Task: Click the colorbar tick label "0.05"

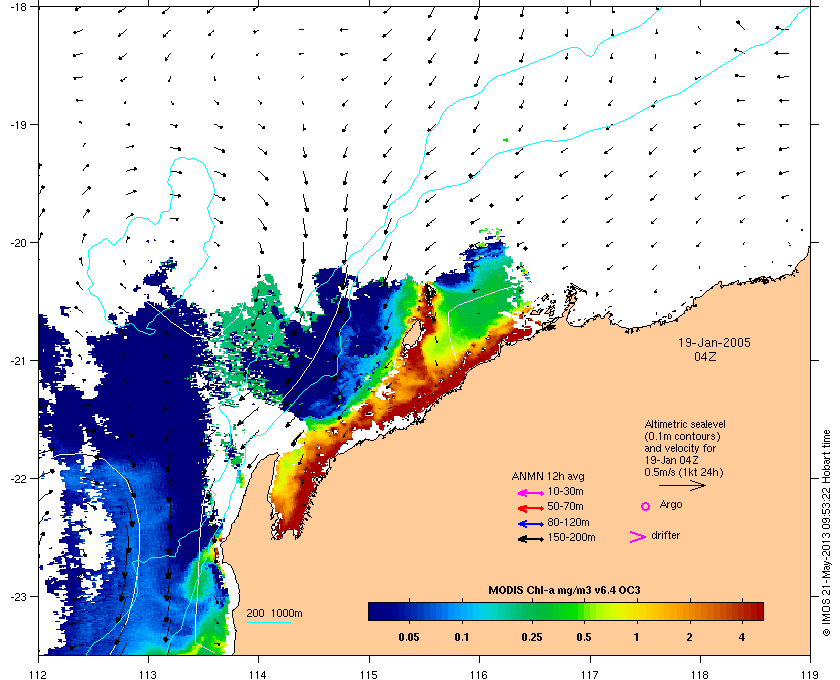Action: coord(409,638)
